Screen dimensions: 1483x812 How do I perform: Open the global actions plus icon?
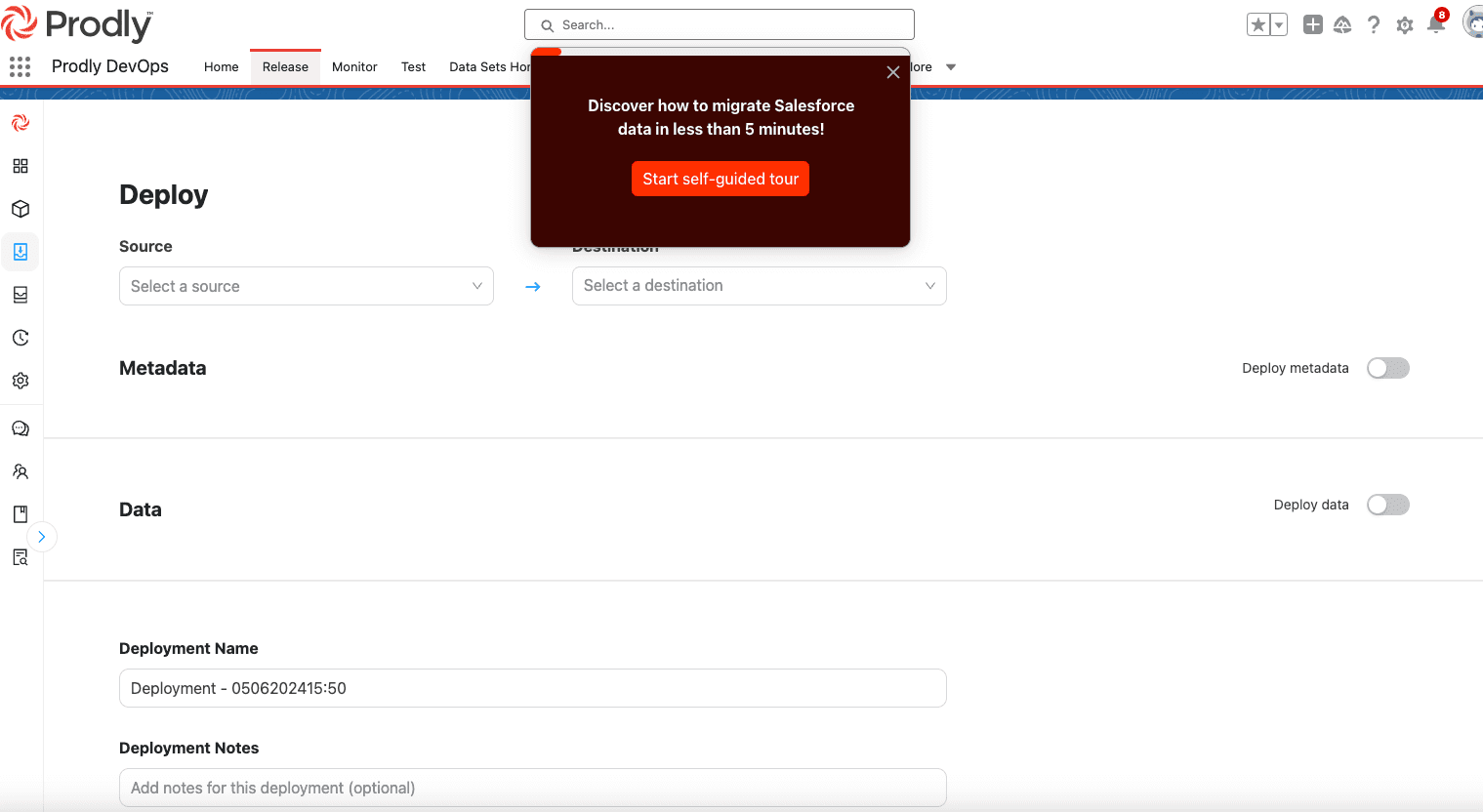1313,25
